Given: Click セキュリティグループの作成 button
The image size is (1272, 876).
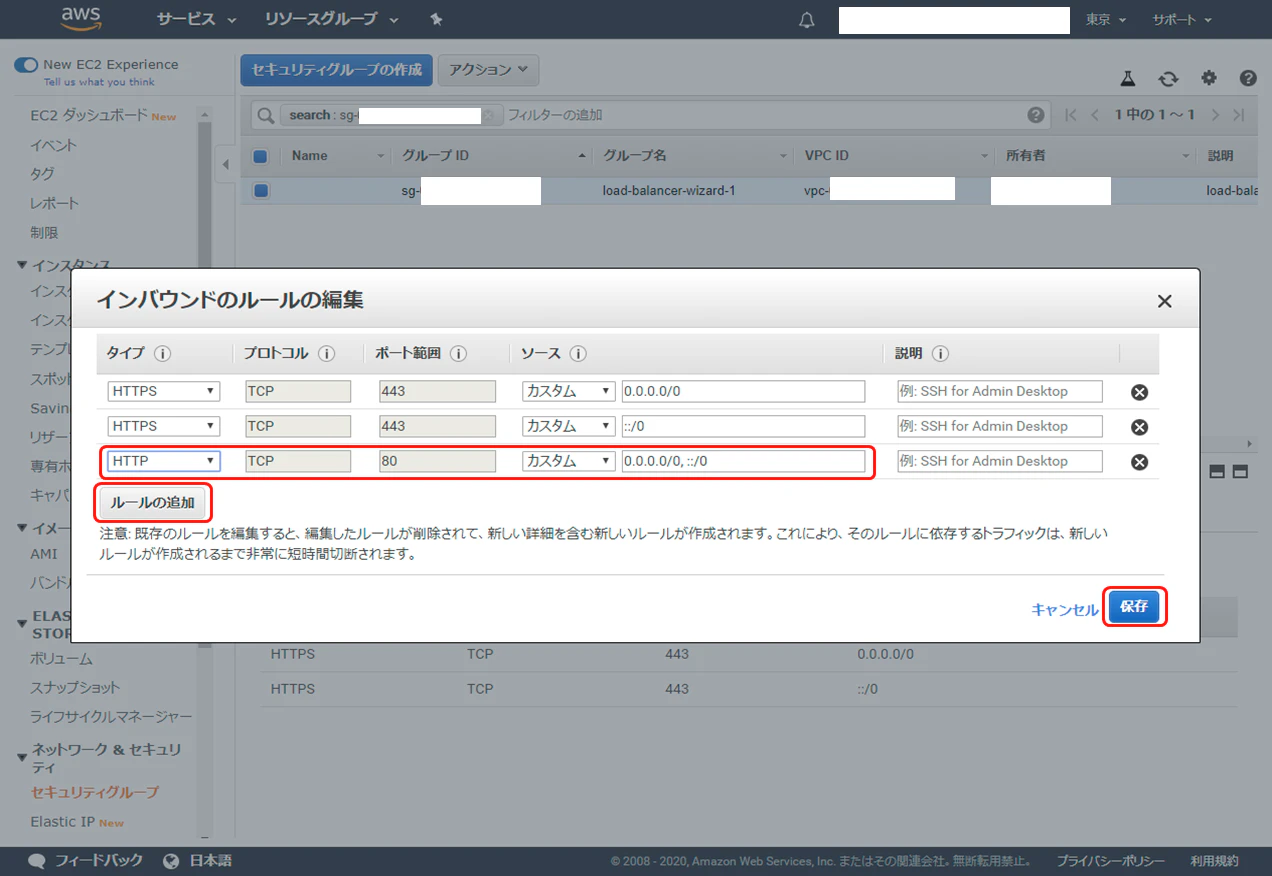Looking at the screenshot, I should (336, 70).
